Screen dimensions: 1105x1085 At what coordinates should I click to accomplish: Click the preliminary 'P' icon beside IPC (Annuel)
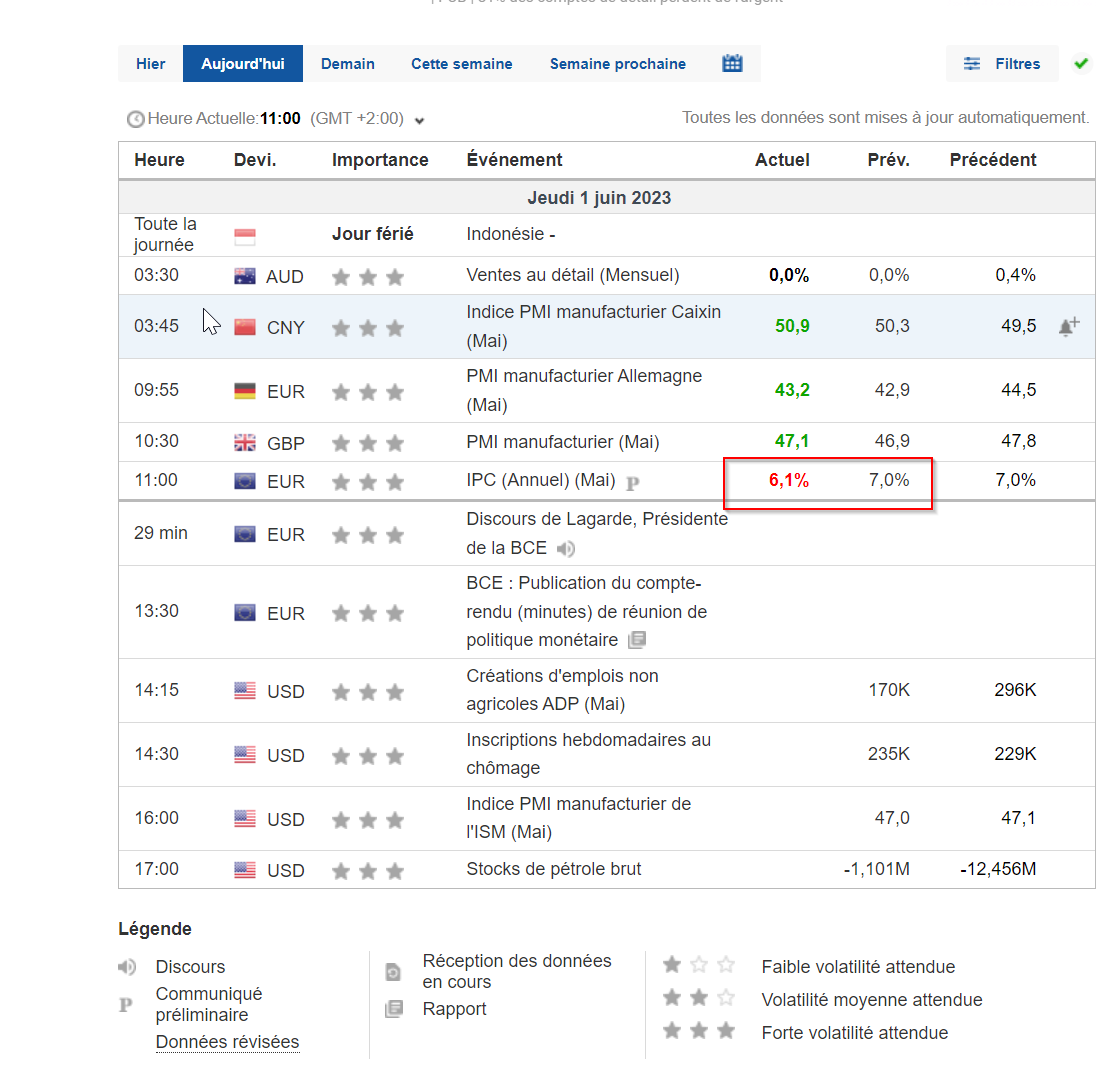(632, 483)
